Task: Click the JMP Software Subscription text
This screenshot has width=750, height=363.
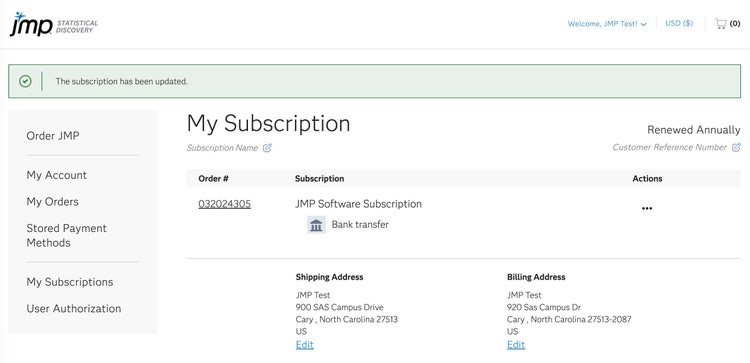Action: 358,204
